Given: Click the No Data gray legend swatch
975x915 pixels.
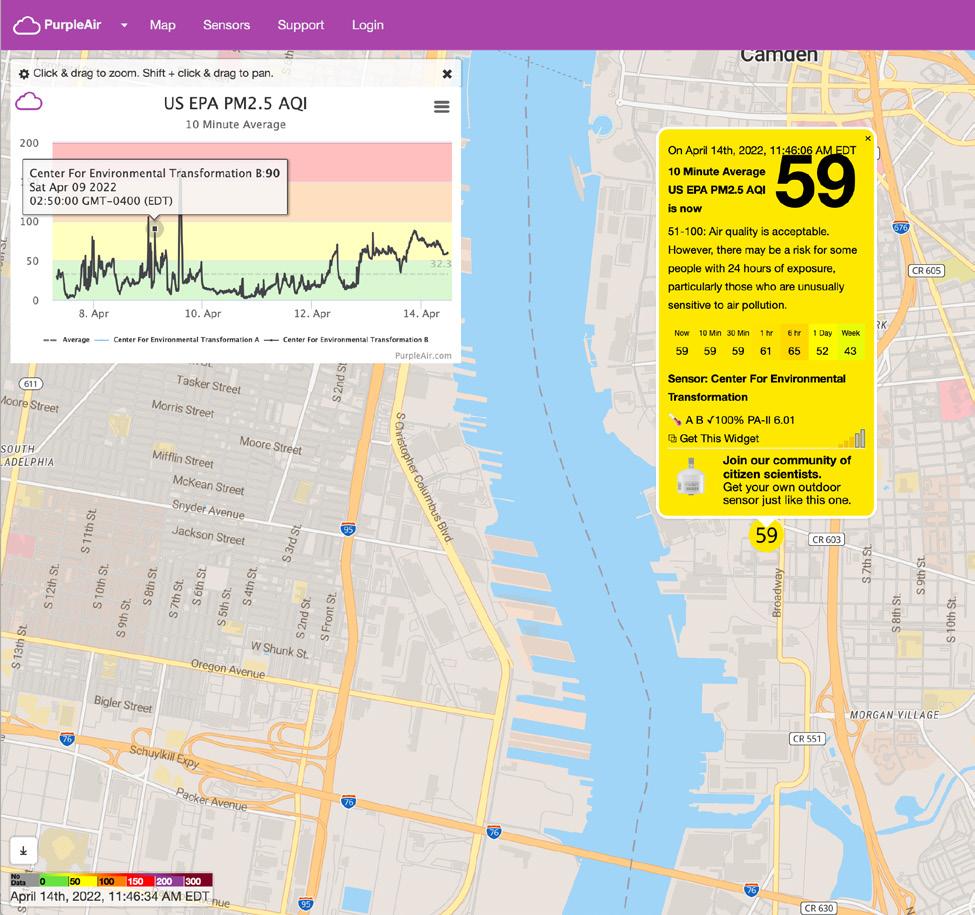Looking at the screenshot, I should [x=24, y=880].
